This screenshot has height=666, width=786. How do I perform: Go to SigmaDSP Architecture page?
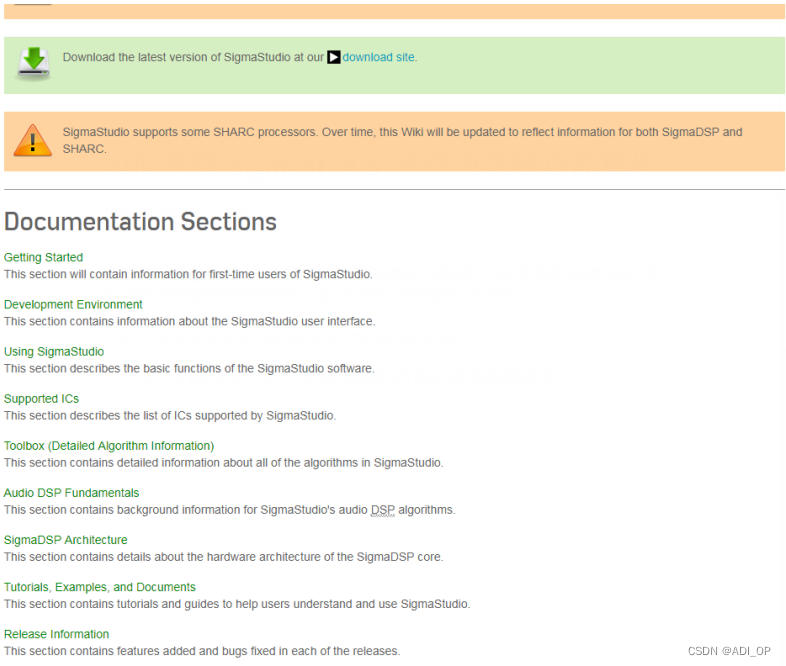tap(66, 540)
